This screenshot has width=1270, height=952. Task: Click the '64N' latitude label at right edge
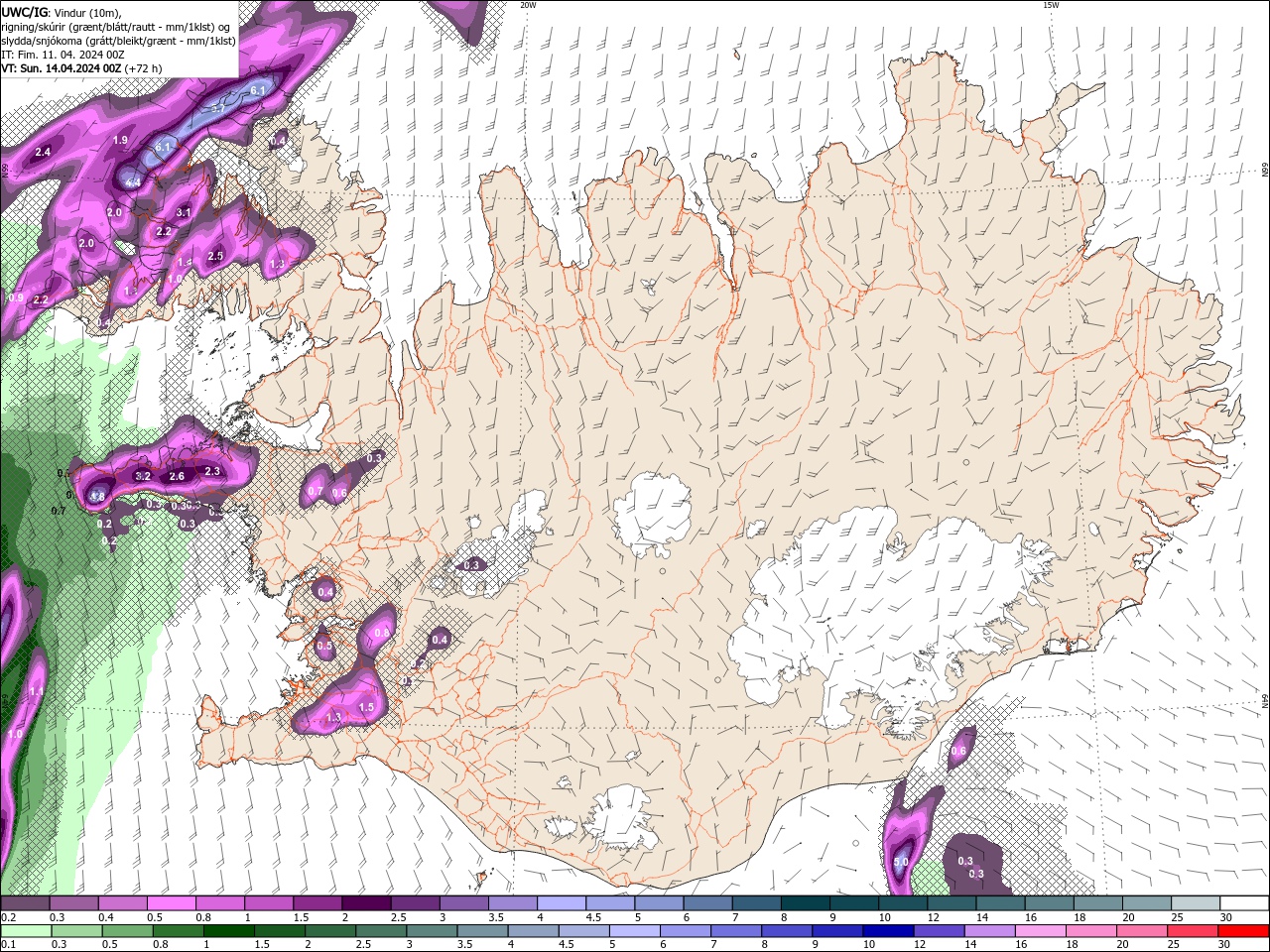tap(1264, 700)
